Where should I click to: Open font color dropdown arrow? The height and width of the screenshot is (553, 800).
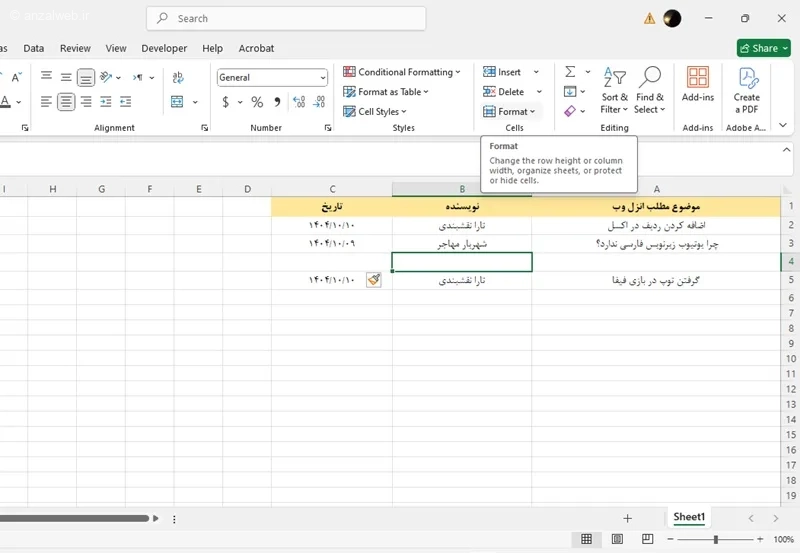19,102
